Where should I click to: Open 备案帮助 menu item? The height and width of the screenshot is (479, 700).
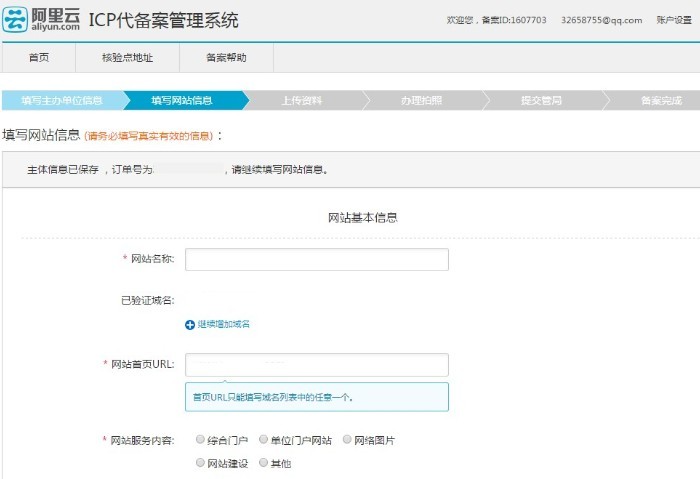(225, 58)
